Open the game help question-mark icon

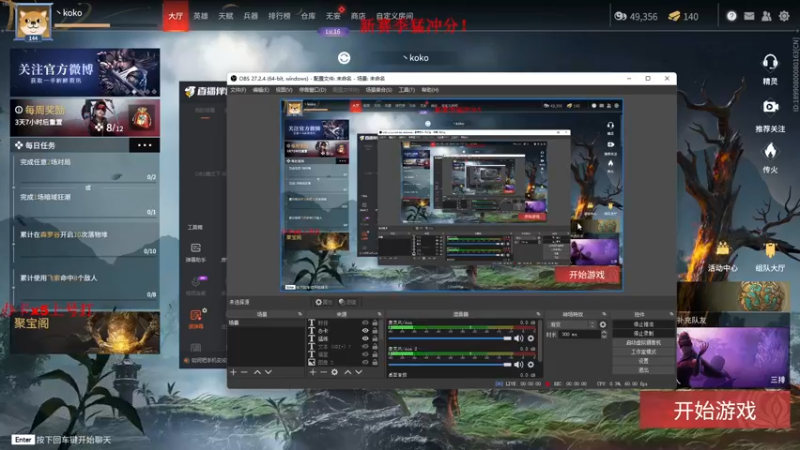point(732,16)
